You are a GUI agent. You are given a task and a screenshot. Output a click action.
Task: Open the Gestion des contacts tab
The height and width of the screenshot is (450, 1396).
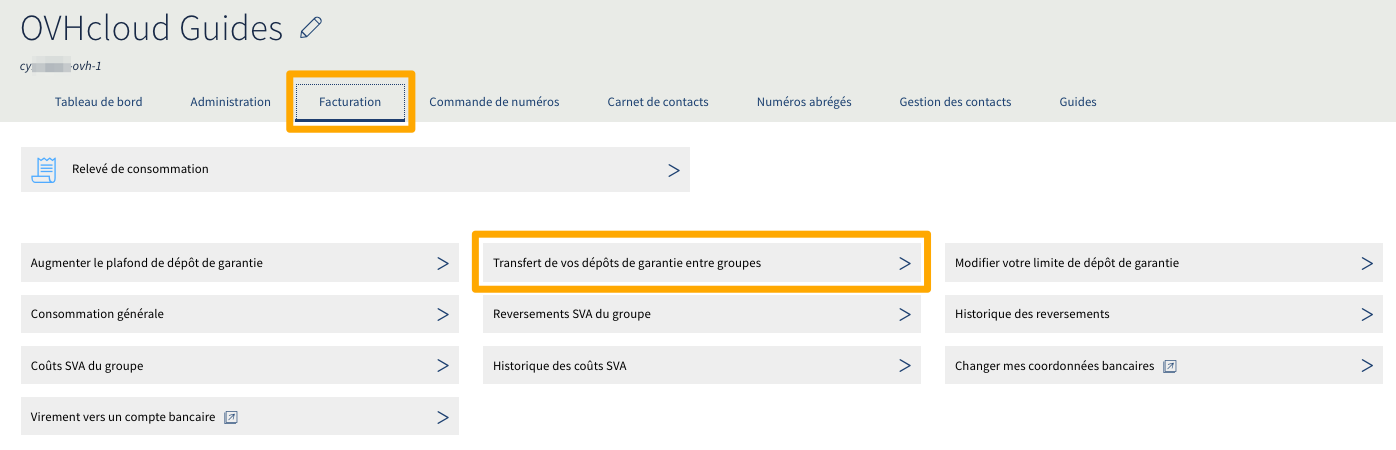pyautogui.click(x=955, y=102)
